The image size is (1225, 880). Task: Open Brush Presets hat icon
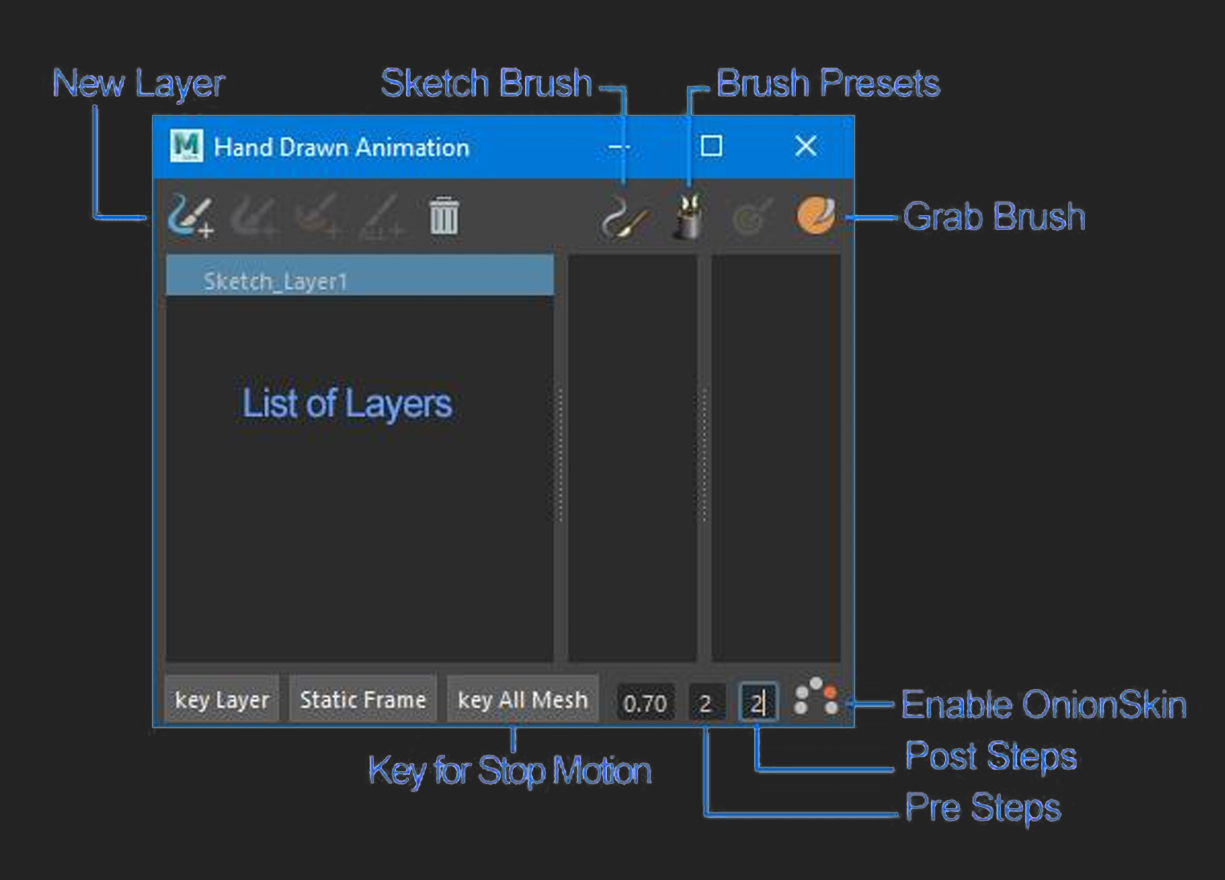[688, 217]
